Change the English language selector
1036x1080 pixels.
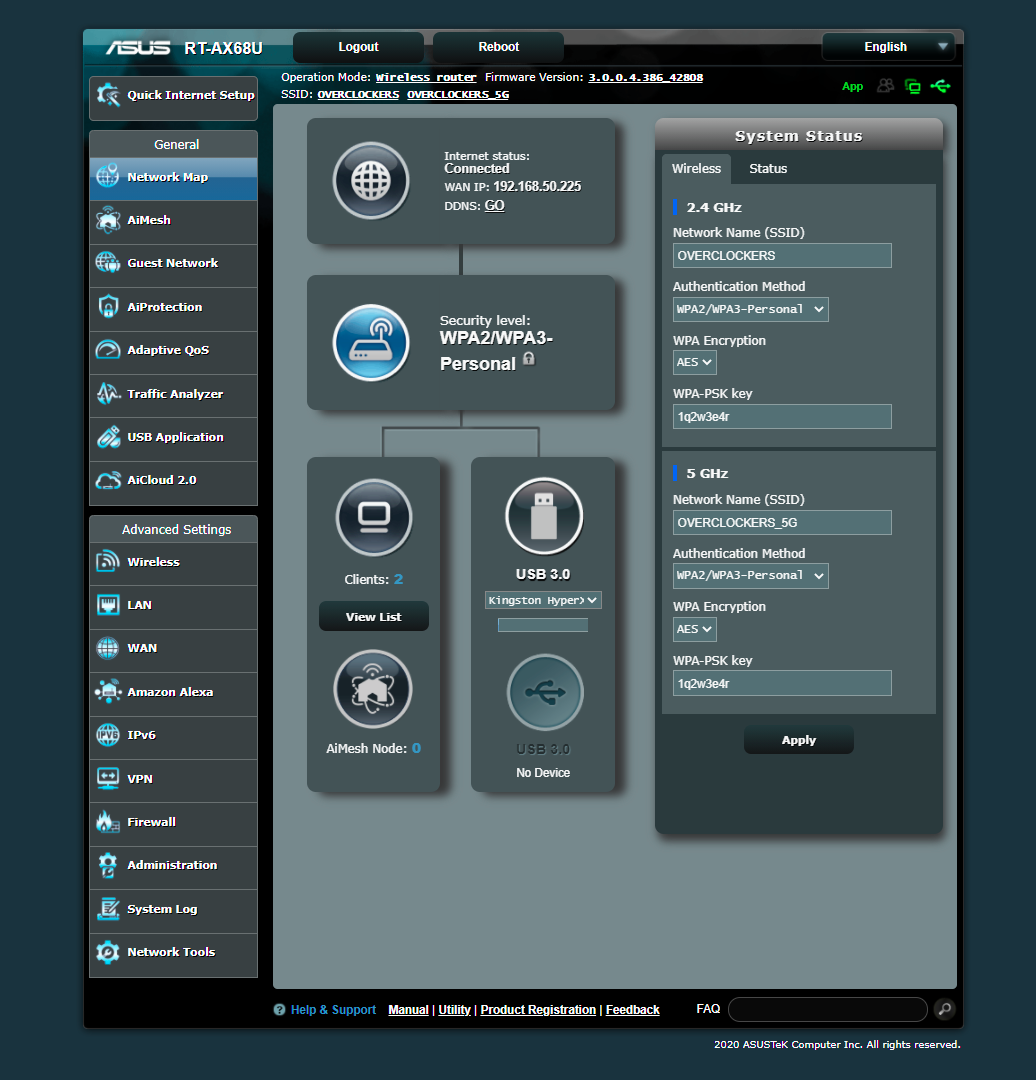point(888,46)
